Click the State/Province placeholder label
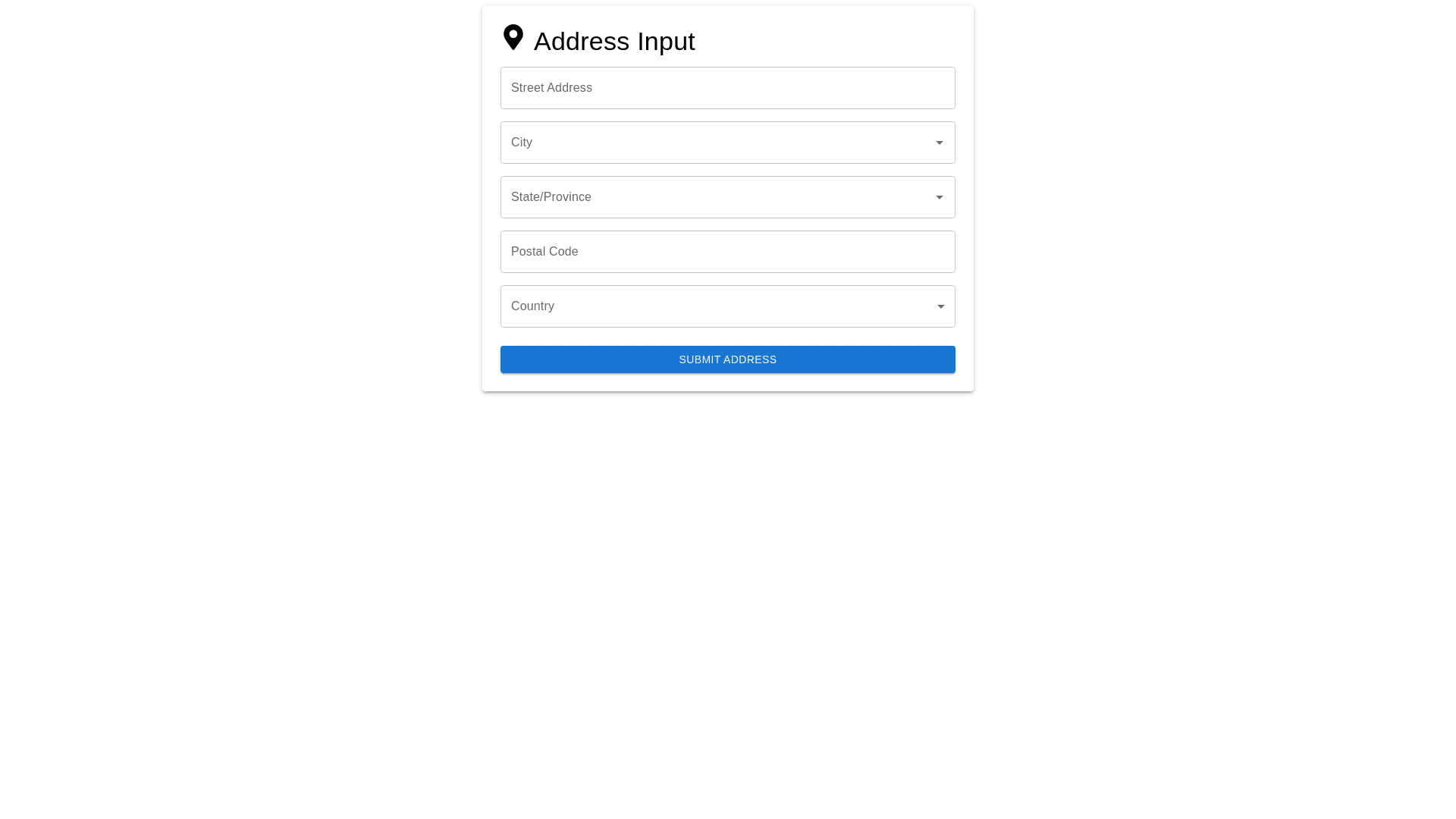The height and width of the screenshot is (819, 1456). (551, 197)
